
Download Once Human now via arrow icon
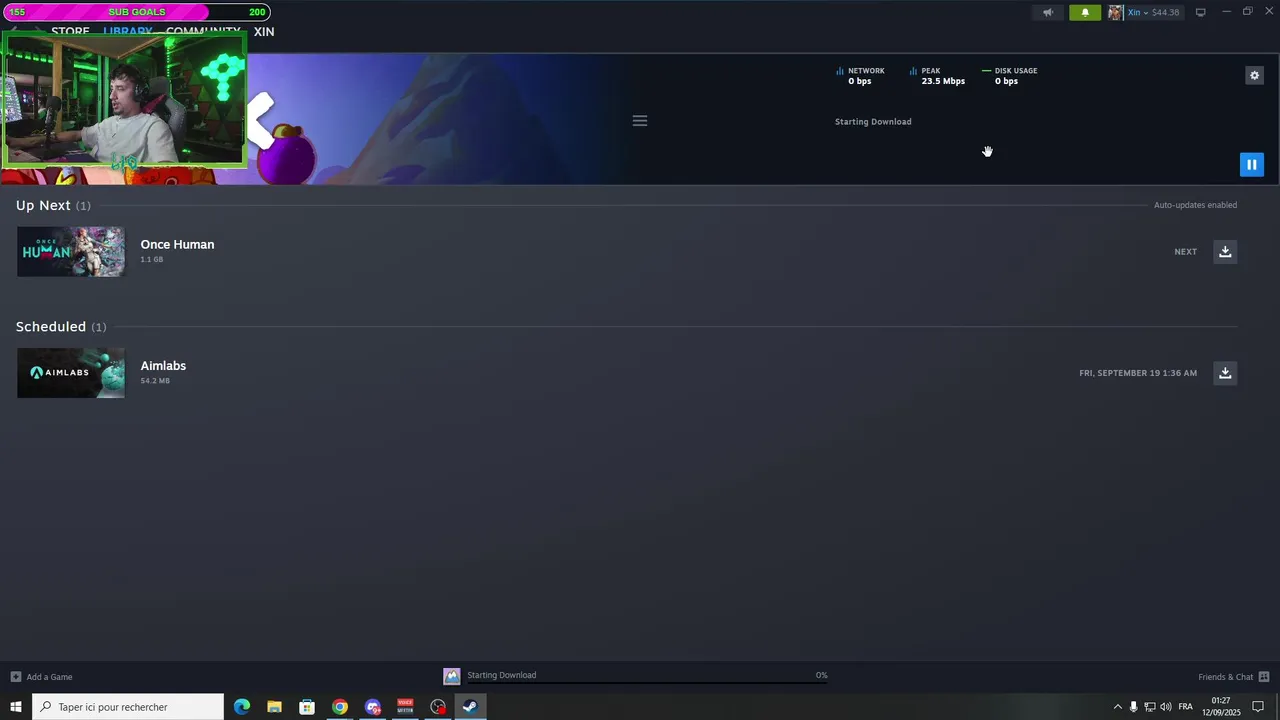tap(1225, 251)
